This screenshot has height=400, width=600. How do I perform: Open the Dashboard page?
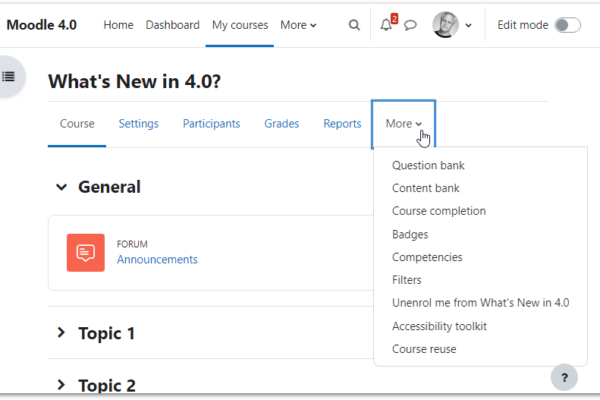(x=172, y=25)
